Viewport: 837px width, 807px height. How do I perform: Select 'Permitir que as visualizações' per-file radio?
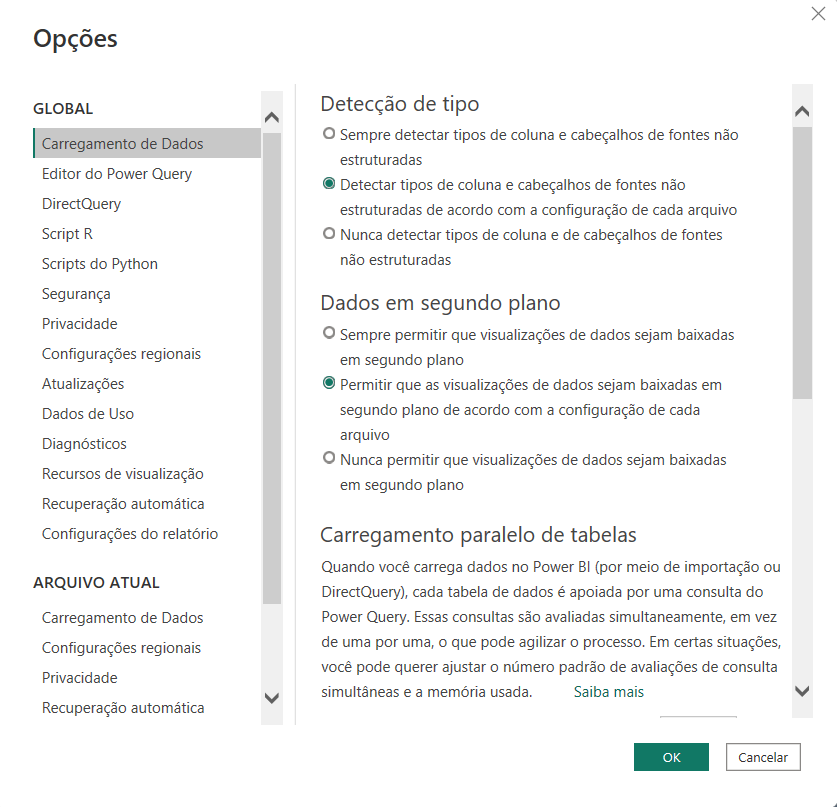(x=329, y=383)
